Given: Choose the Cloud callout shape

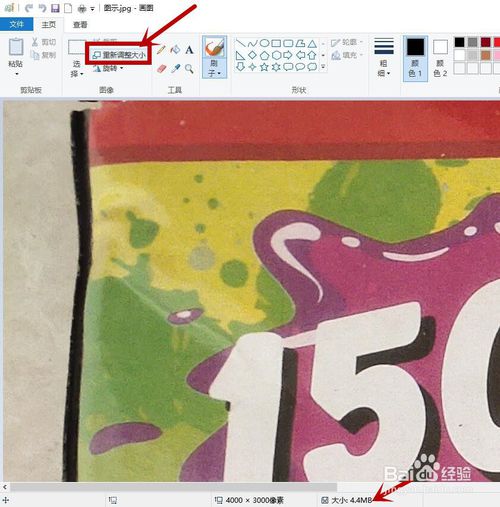Looking at the screenshot, I should coord(312,67).
